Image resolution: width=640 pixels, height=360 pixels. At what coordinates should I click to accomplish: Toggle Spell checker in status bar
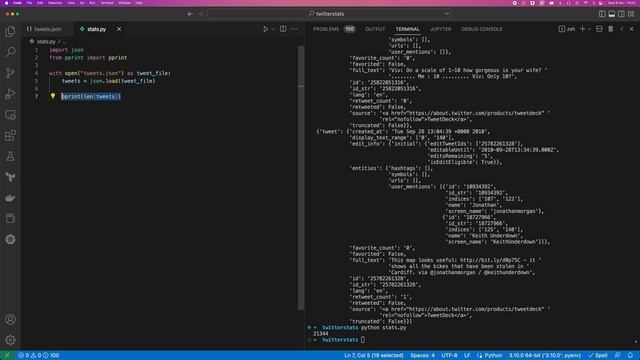pos(598,355)
